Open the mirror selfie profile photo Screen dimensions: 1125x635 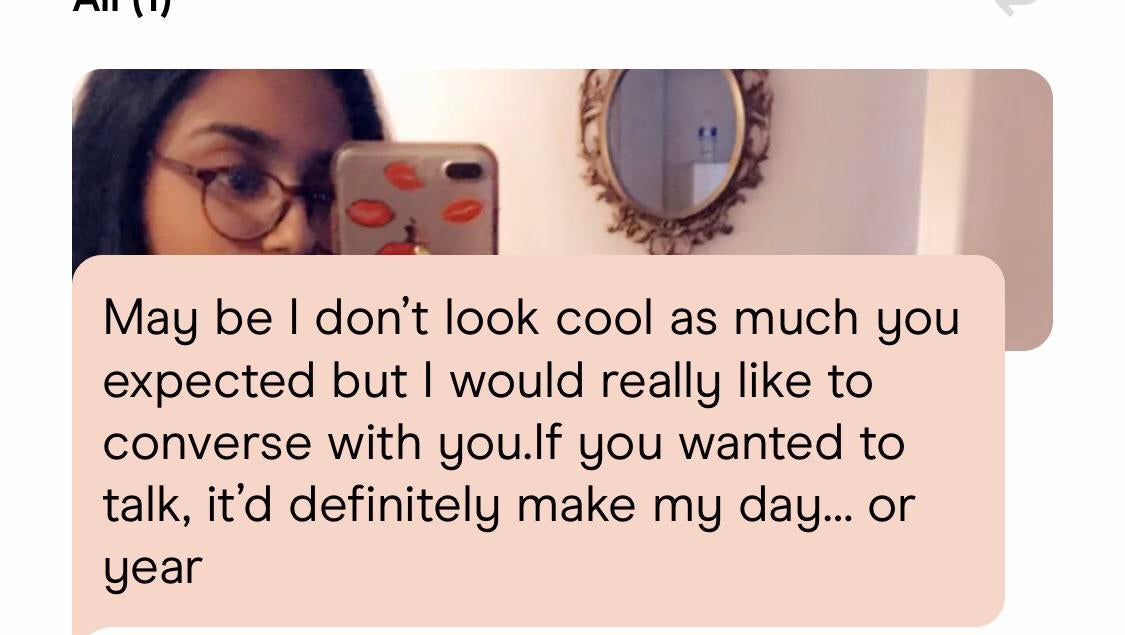click(x=560, y=160)
